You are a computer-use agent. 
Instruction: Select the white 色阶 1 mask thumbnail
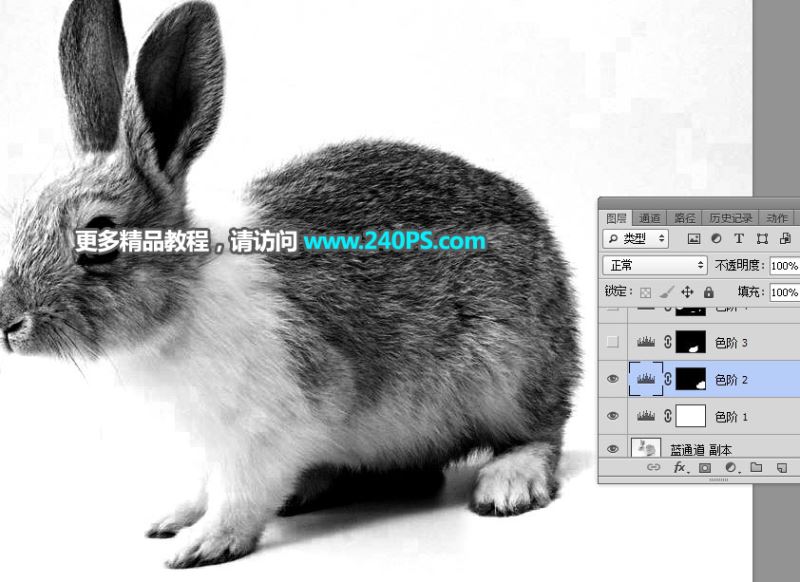click(x=691, y=416)
